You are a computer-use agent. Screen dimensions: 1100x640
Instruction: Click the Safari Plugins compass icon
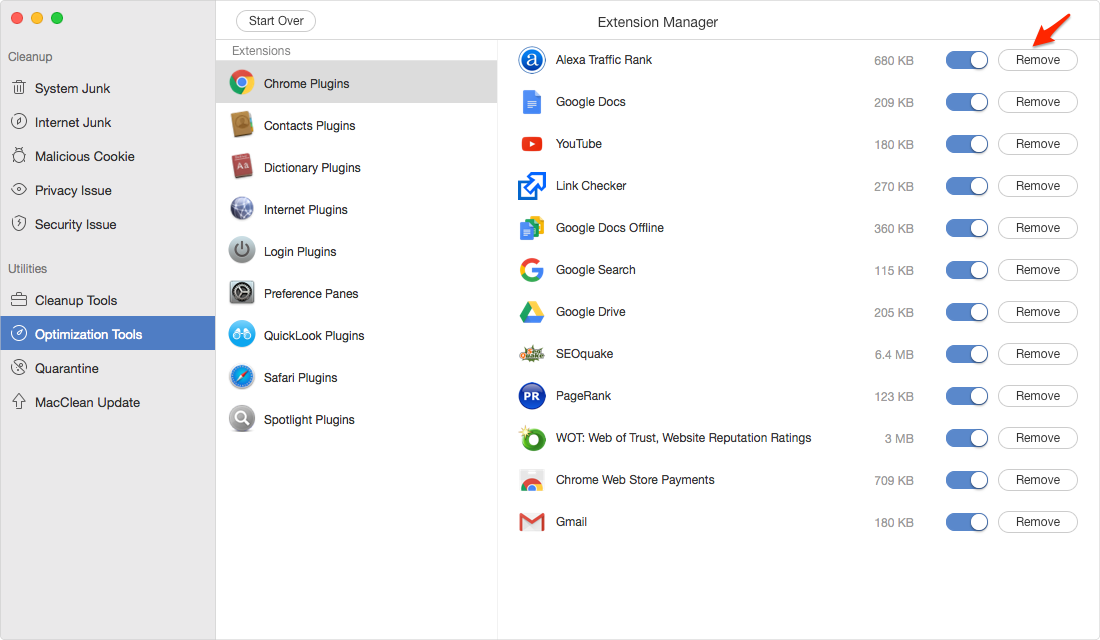tap(241, 377)
